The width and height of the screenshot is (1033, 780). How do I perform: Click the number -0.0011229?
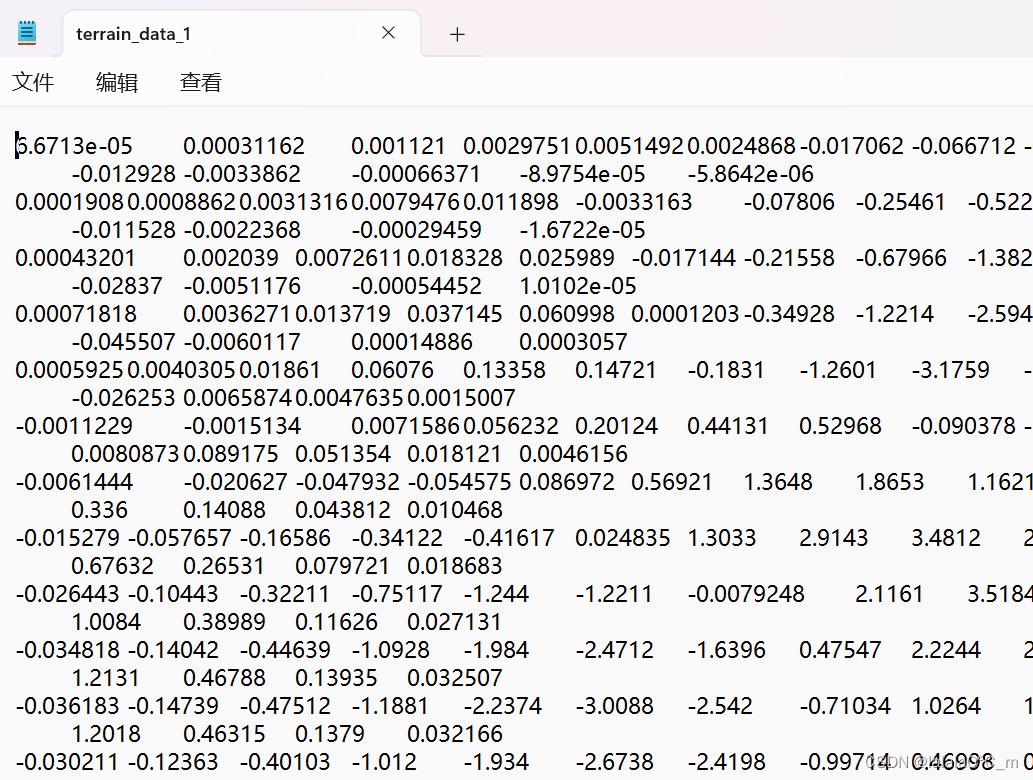tap(73, 426)
